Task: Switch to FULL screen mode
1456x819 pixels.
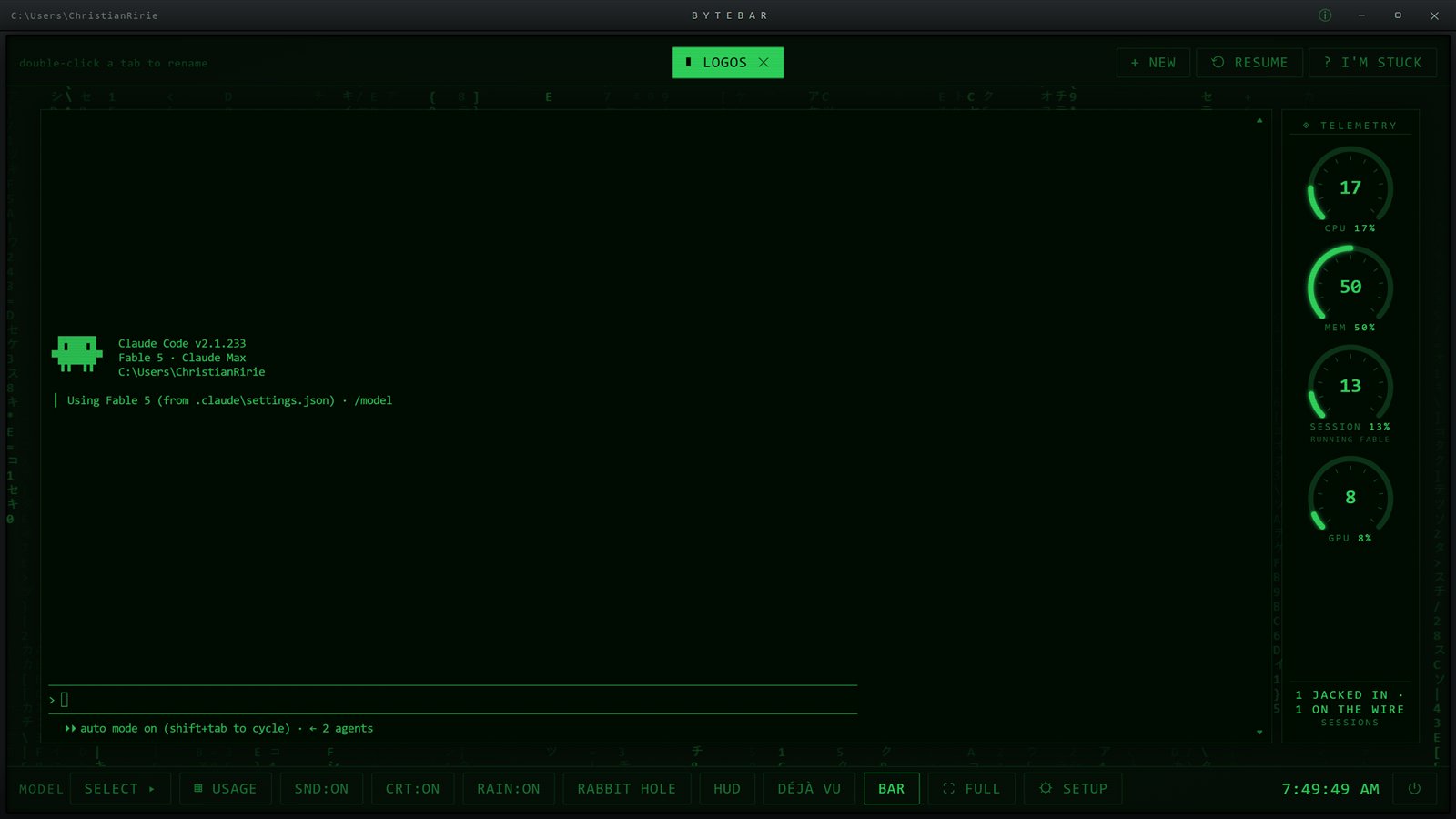Action: tap(972, 789)
